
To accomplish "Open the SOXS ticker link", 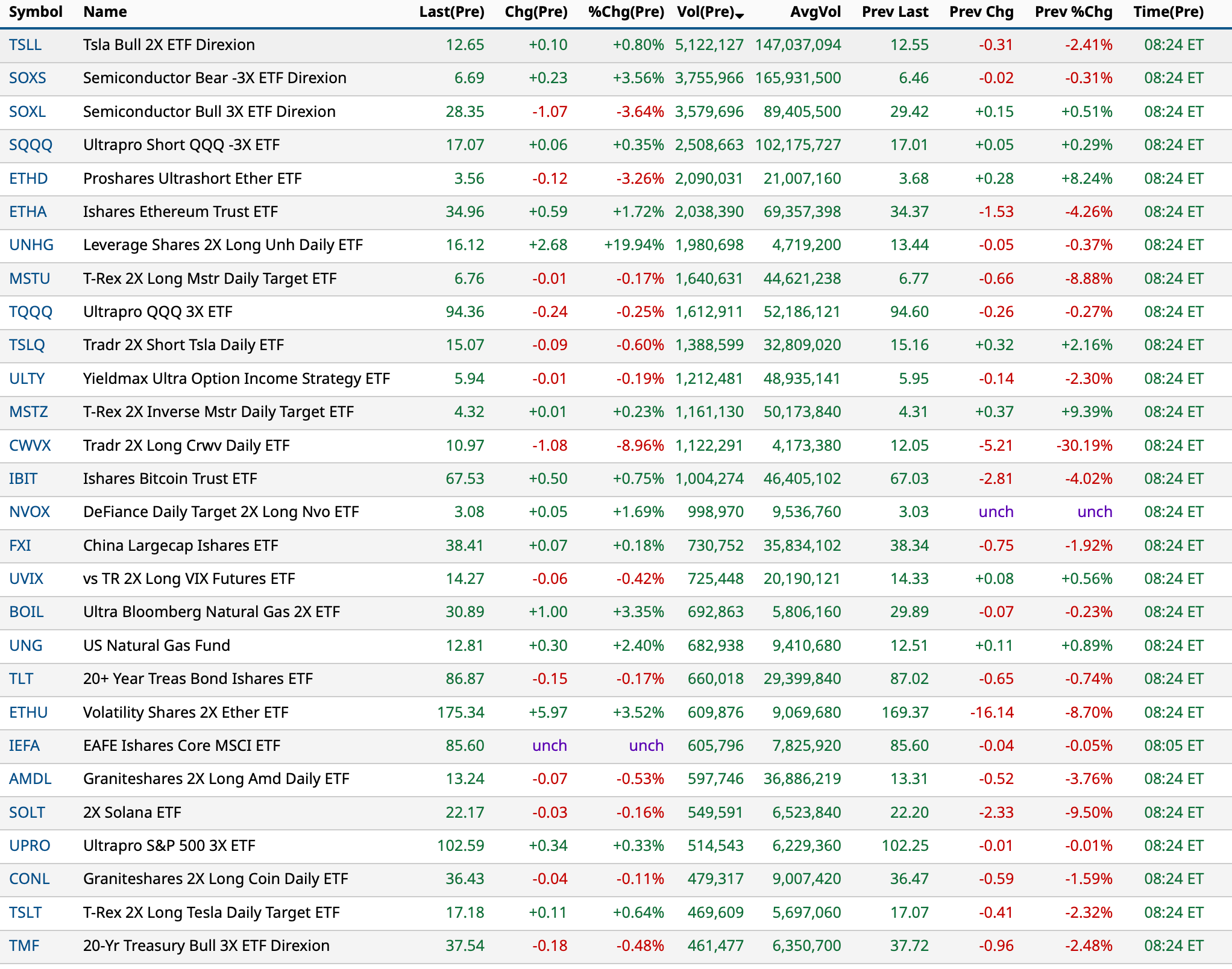I will click(x=28, y=78).
